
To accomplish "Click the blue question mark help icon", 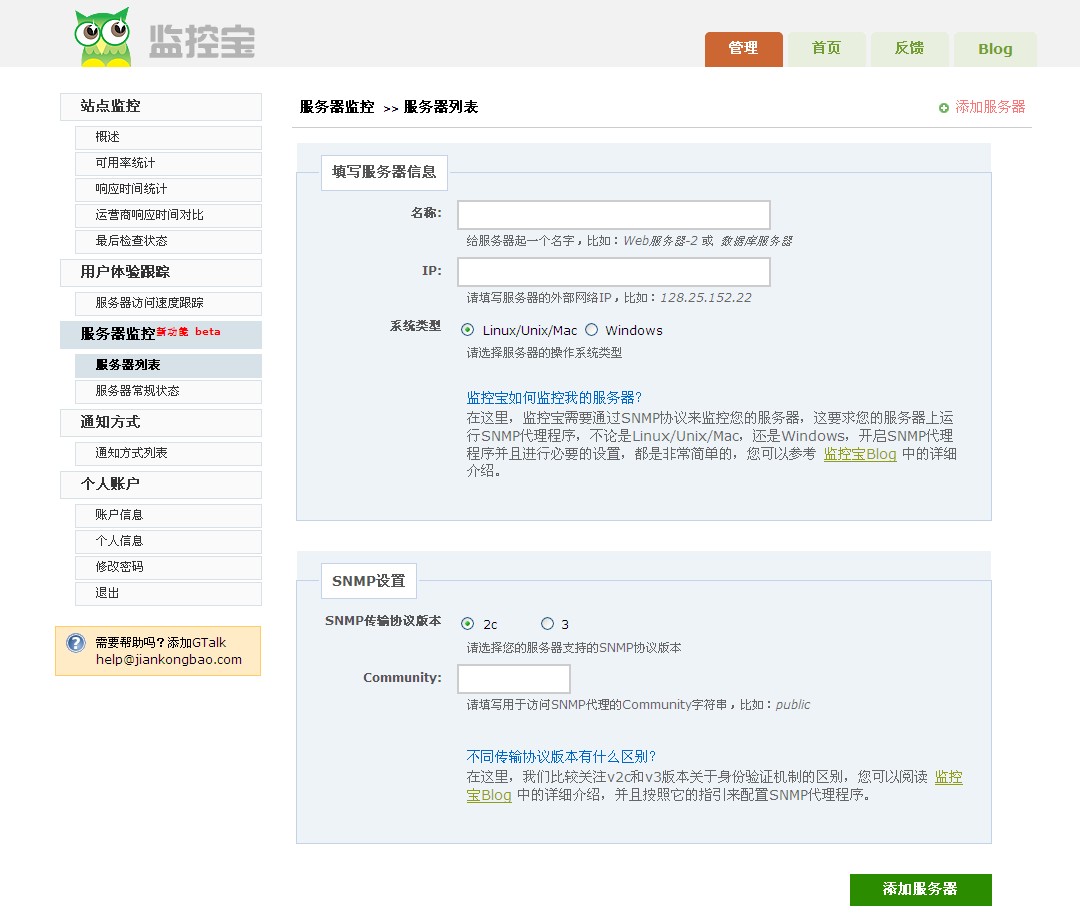I will [x=76, y=643].
